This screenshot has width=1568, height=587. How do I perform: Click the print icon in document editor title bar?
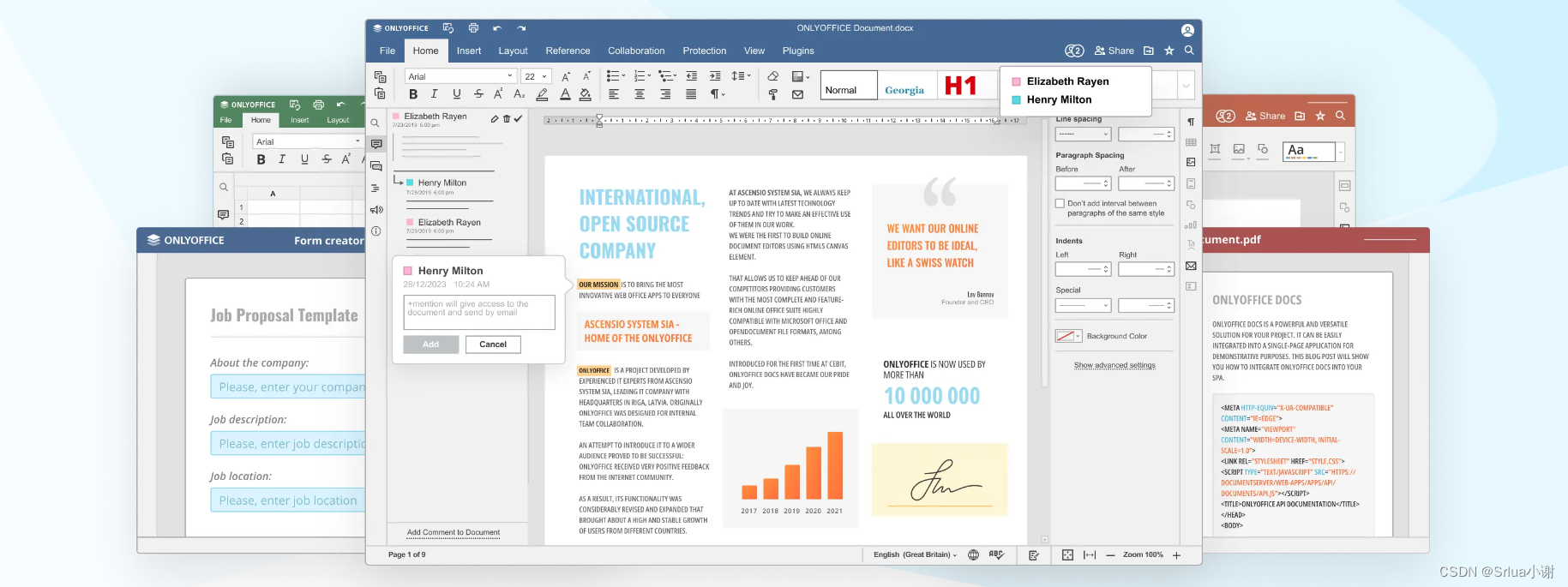point(473,28)
